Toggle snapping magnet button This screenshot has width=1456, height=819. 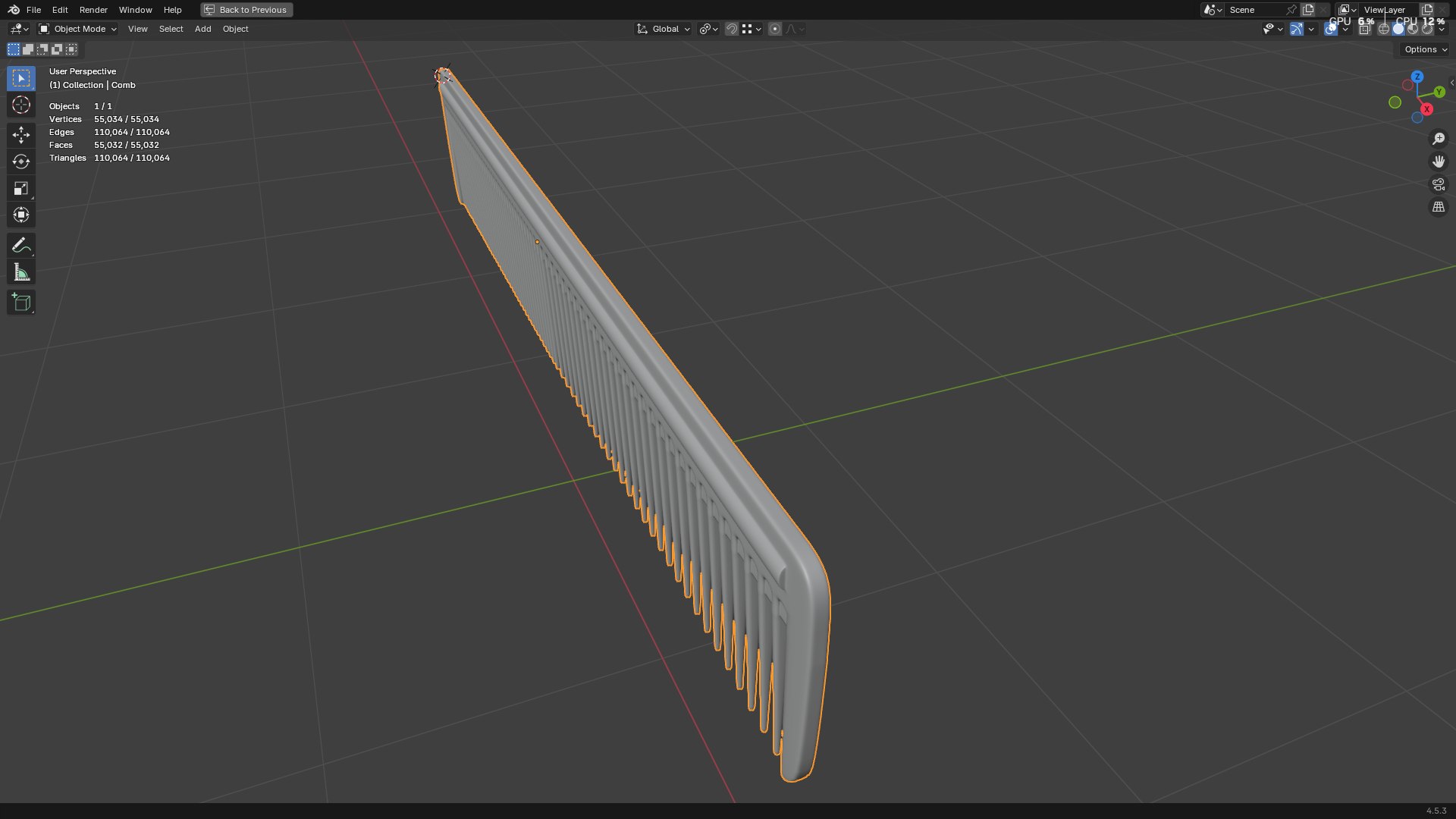click(x=731, y=29)
